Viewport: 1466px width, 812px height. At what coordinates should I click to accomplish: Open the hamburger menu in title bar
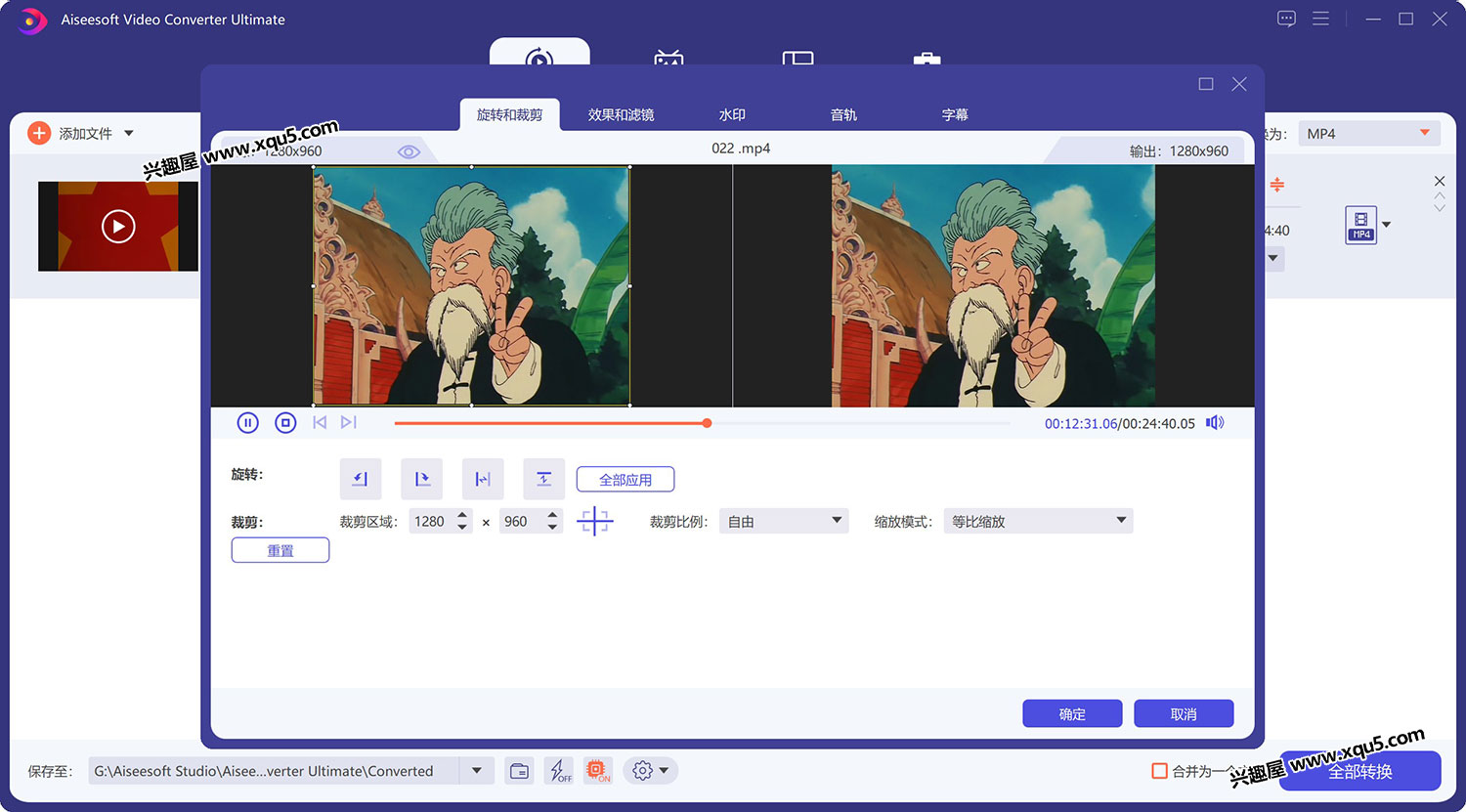pos(1320,19)
